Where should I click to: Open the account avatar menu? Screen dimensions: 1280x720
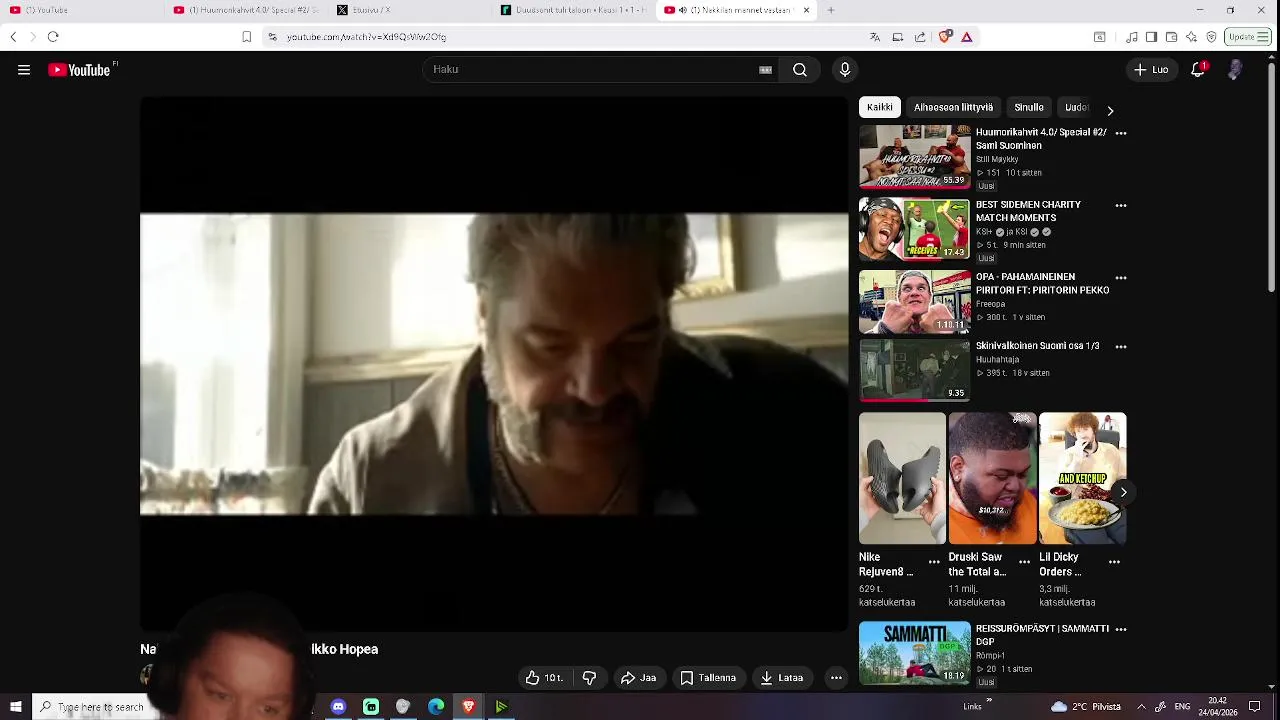pyautogui.click(x=1235, y=70)
